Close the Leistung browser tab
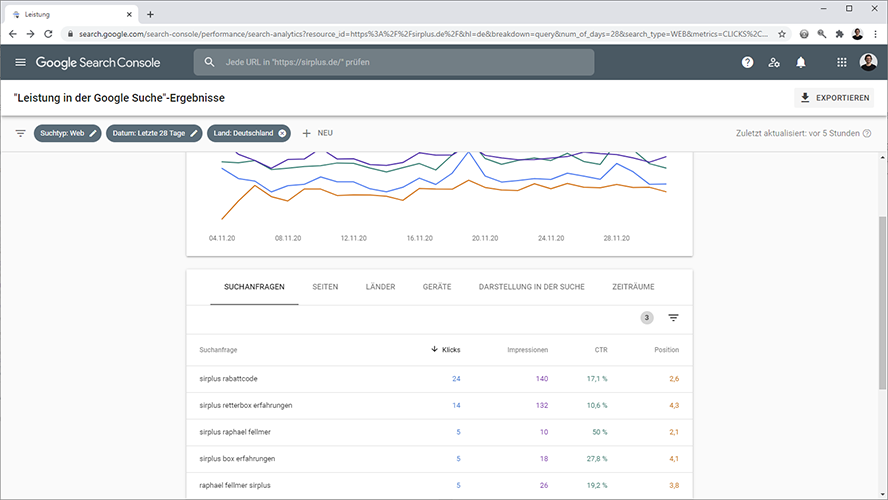Viewport: 888px width, 500px height. click(129, 15)
